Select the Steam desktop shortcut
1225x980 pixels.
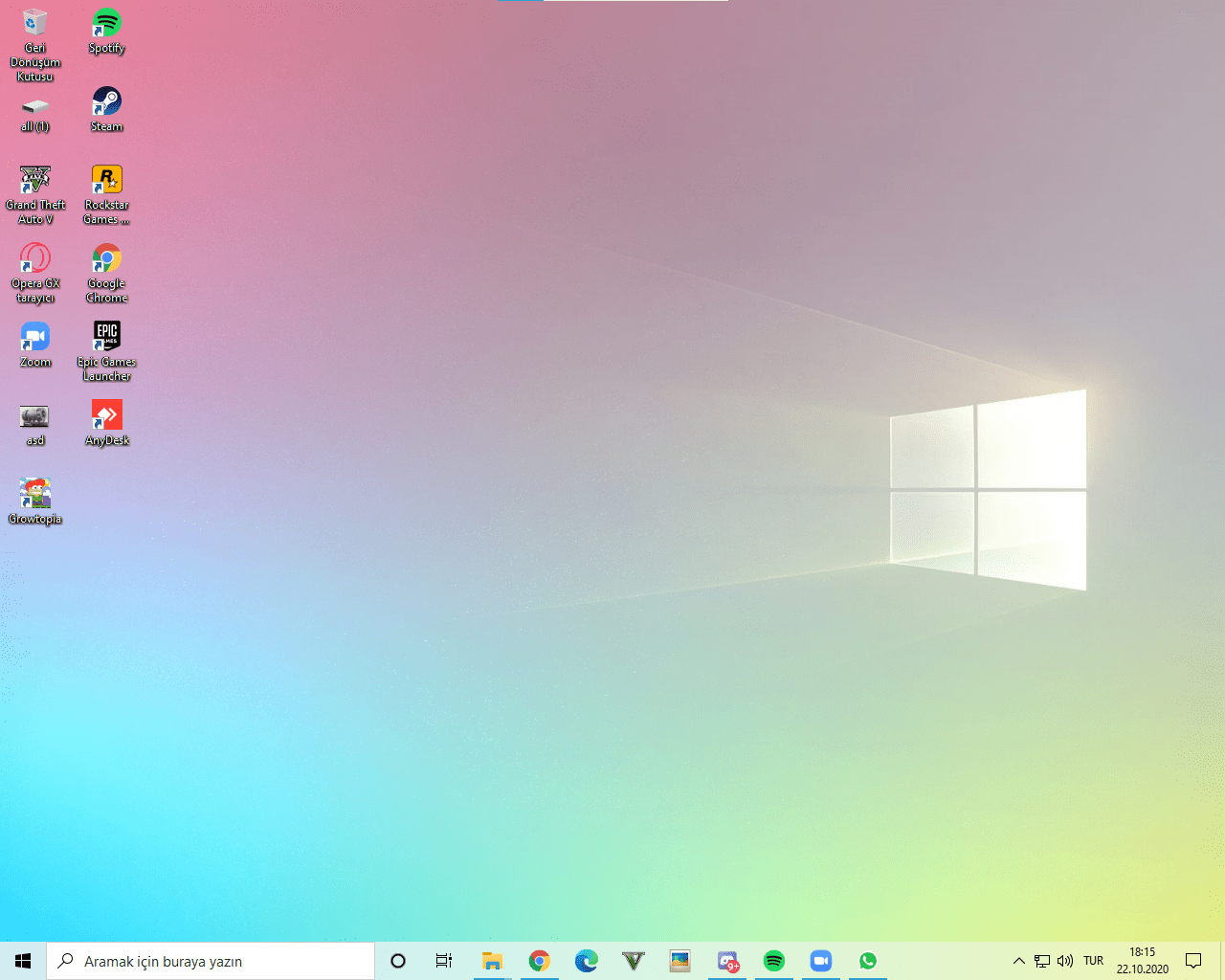[x=107, y=109]
